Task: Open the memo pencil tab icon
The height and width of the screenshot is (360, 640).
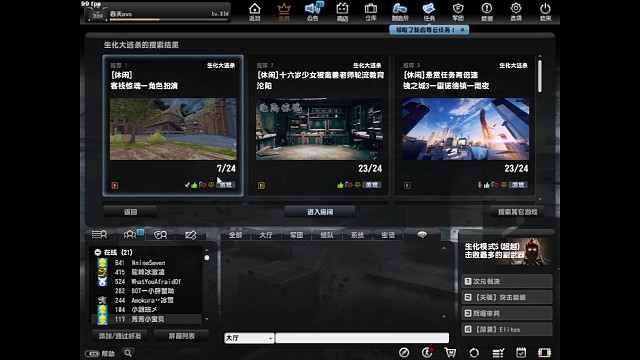Action: 191,235
